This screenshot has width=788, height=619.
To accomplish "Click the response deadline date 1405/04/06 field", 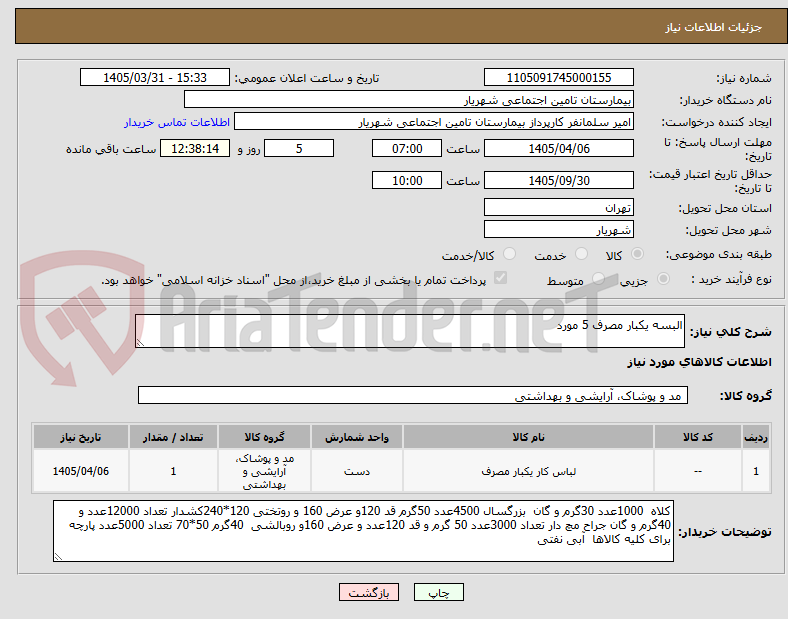I will (558, 149).
